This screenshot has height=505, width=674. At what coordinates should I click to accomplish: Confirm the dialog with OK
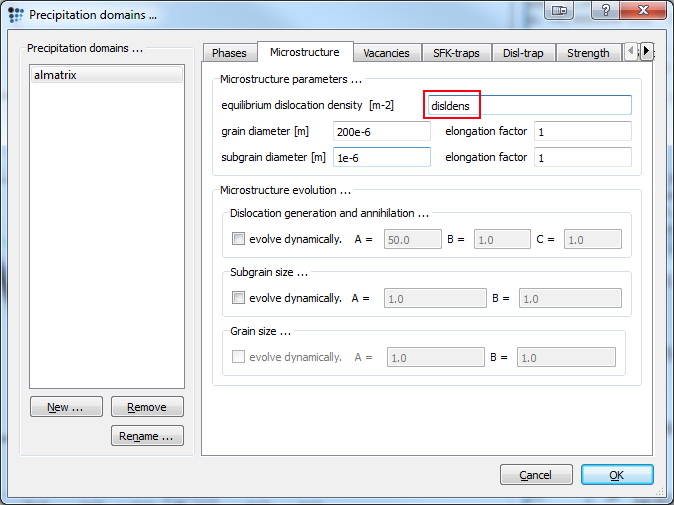(616, 475)
